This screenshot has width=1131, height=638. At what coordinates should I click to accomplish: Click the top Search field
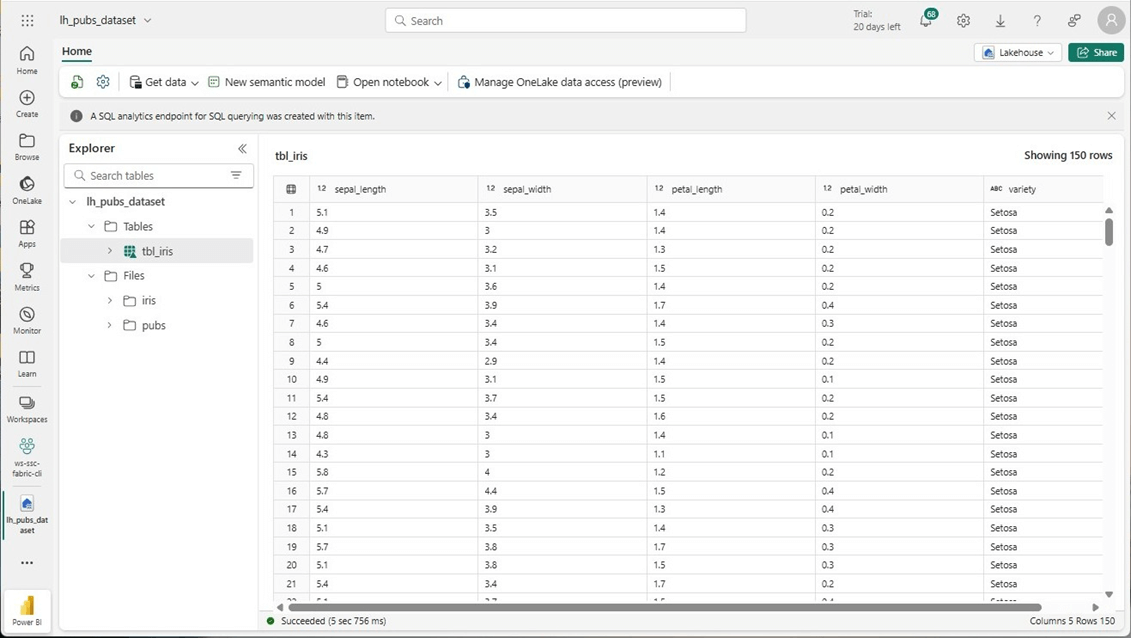566,21
